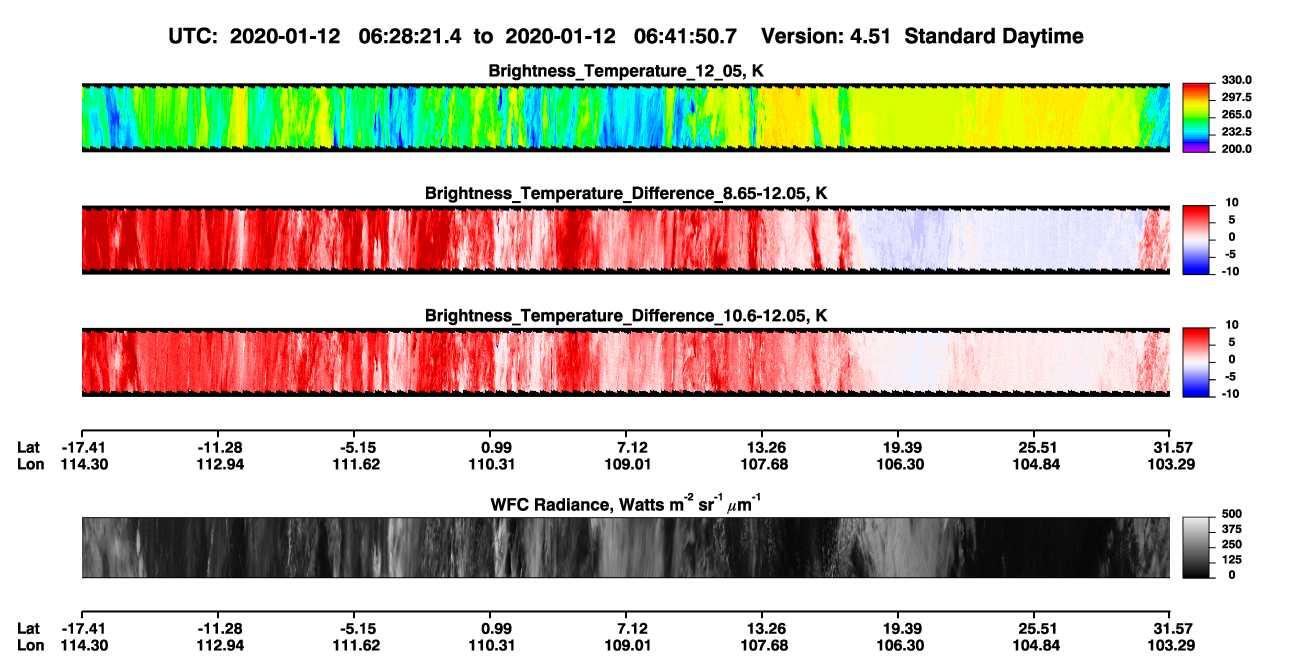Click the 500 label on the WFC colorbar
The height and width of the screenshot is (667, 1300).
click(x=1230, y=513)
